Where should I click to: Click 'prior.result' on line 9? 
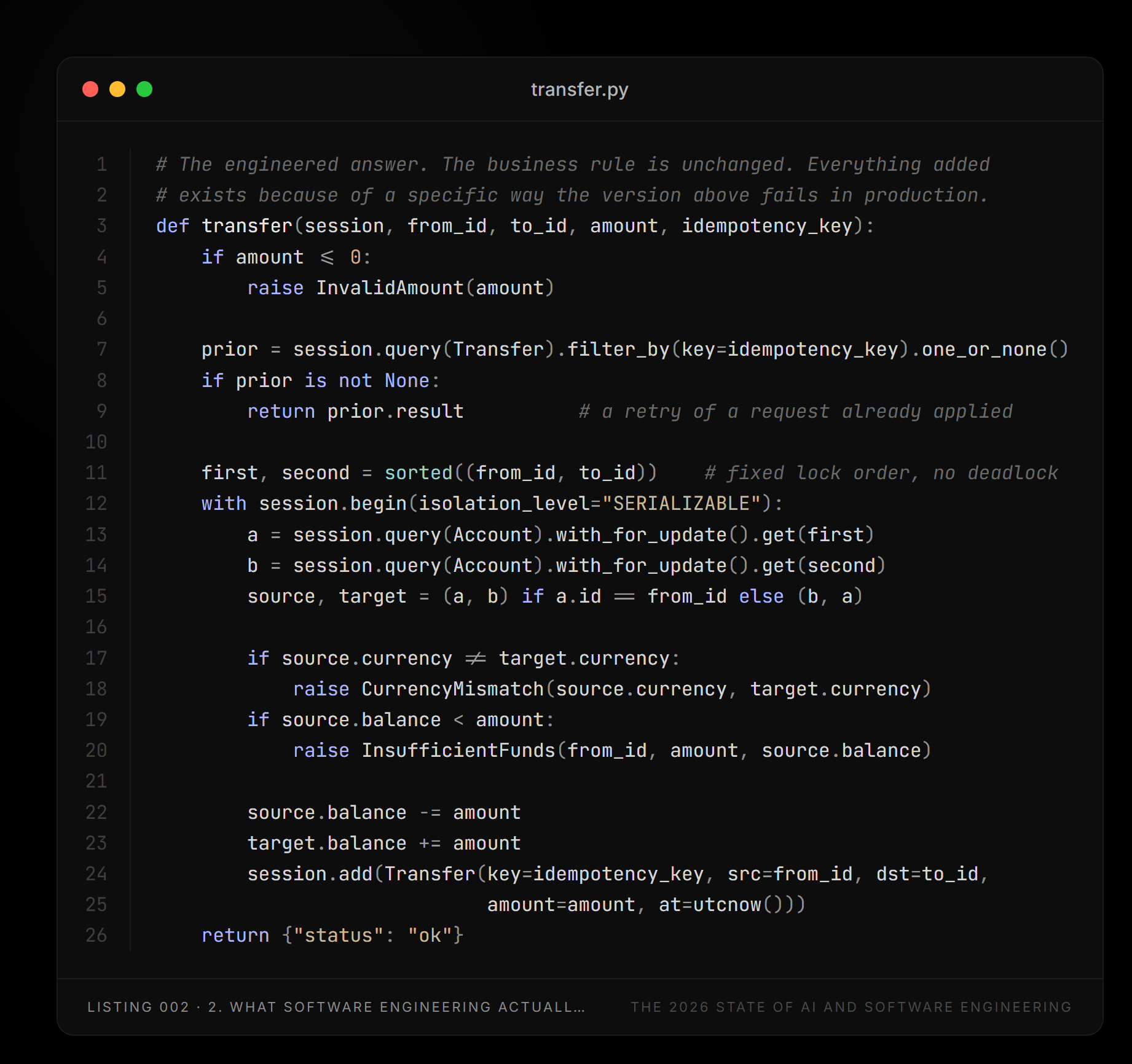395,412
